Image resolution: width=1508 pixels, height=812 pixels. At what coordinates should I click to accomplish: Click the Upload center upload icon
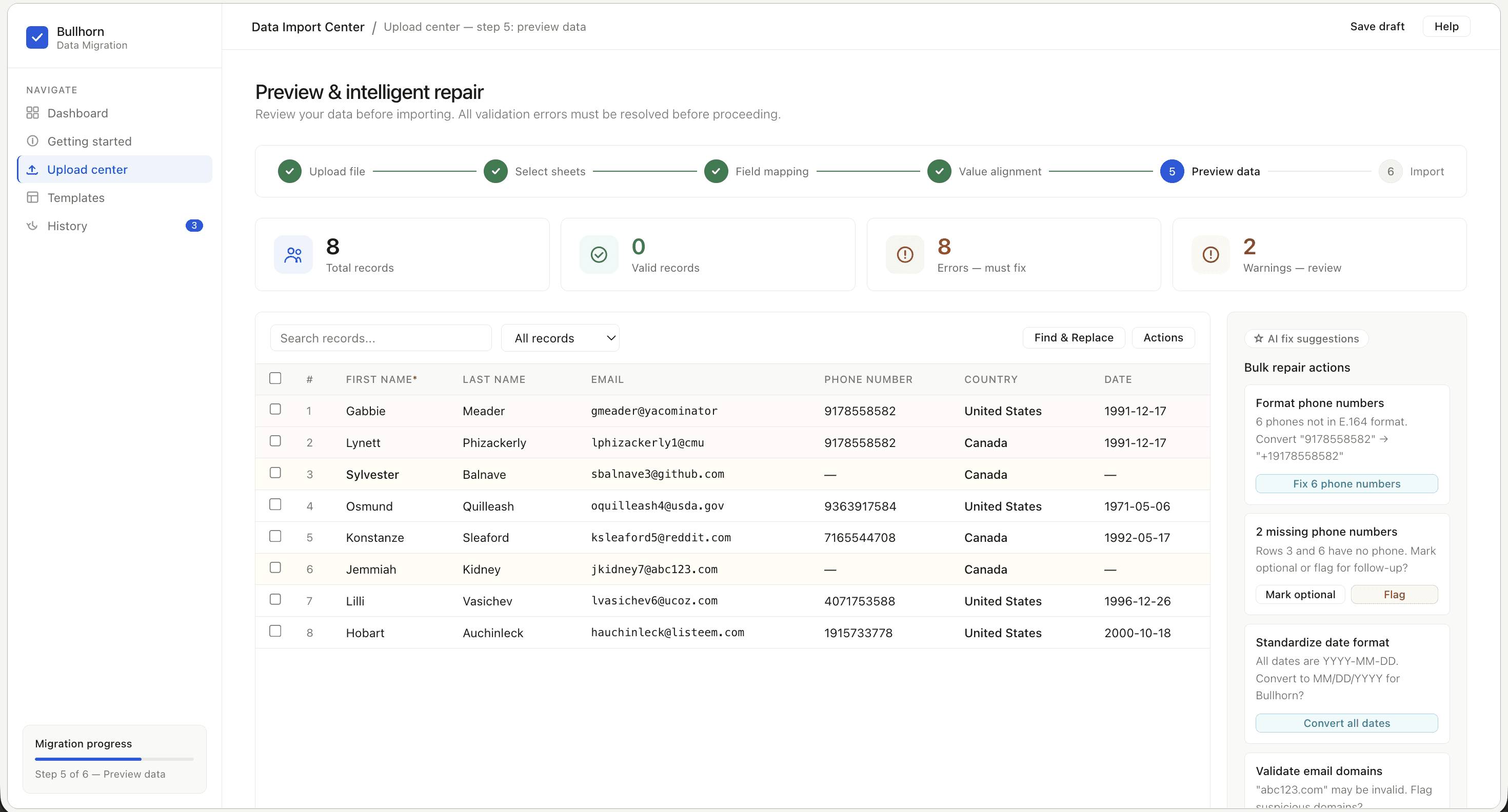point(33,170)
